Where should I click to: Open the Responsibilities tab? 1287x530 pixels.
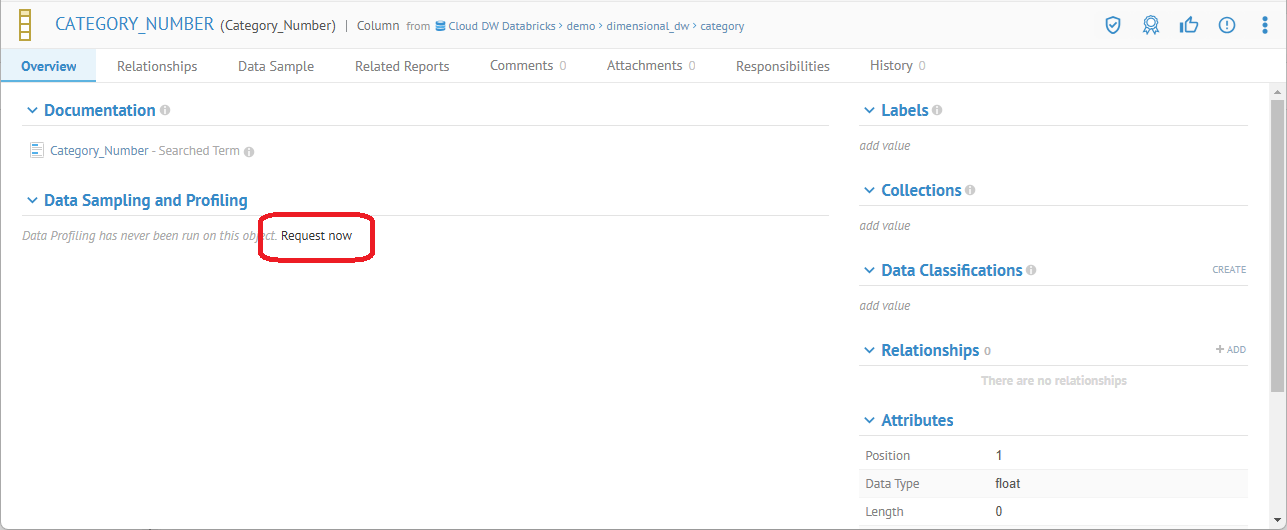point(782,66)
